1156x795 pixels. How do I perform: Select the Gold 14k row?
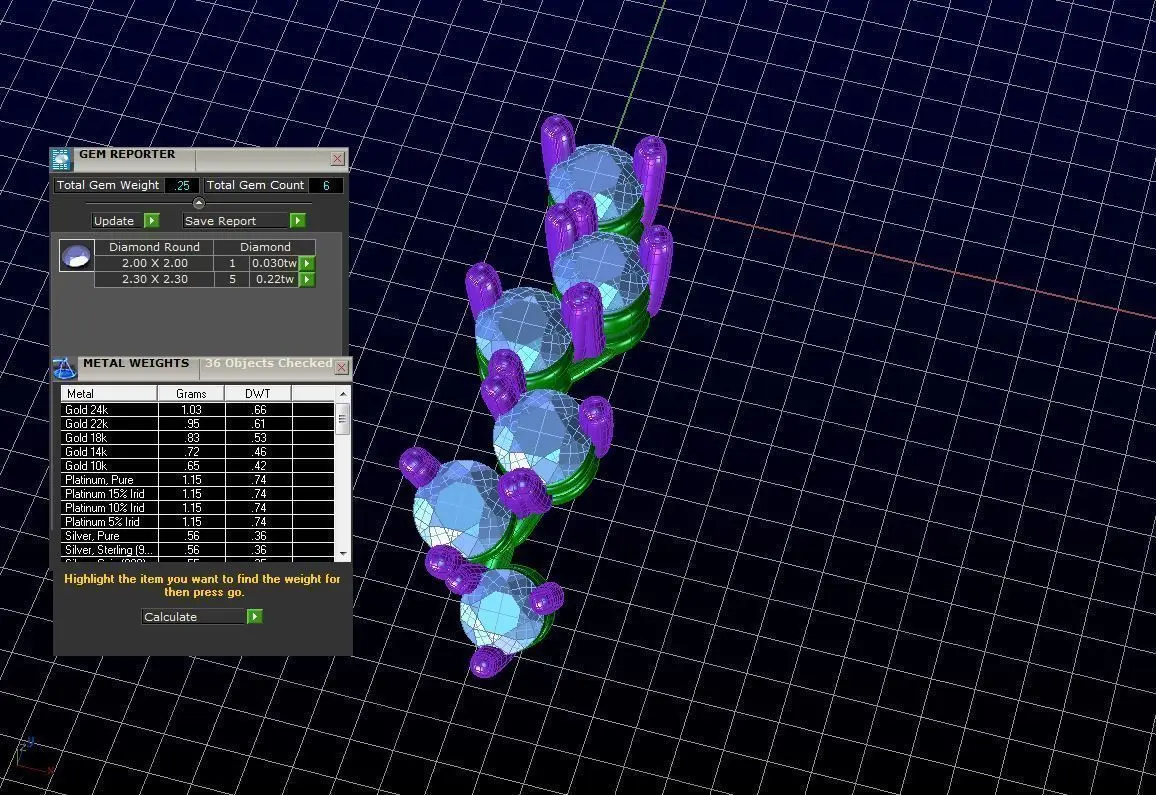(198, 451)
